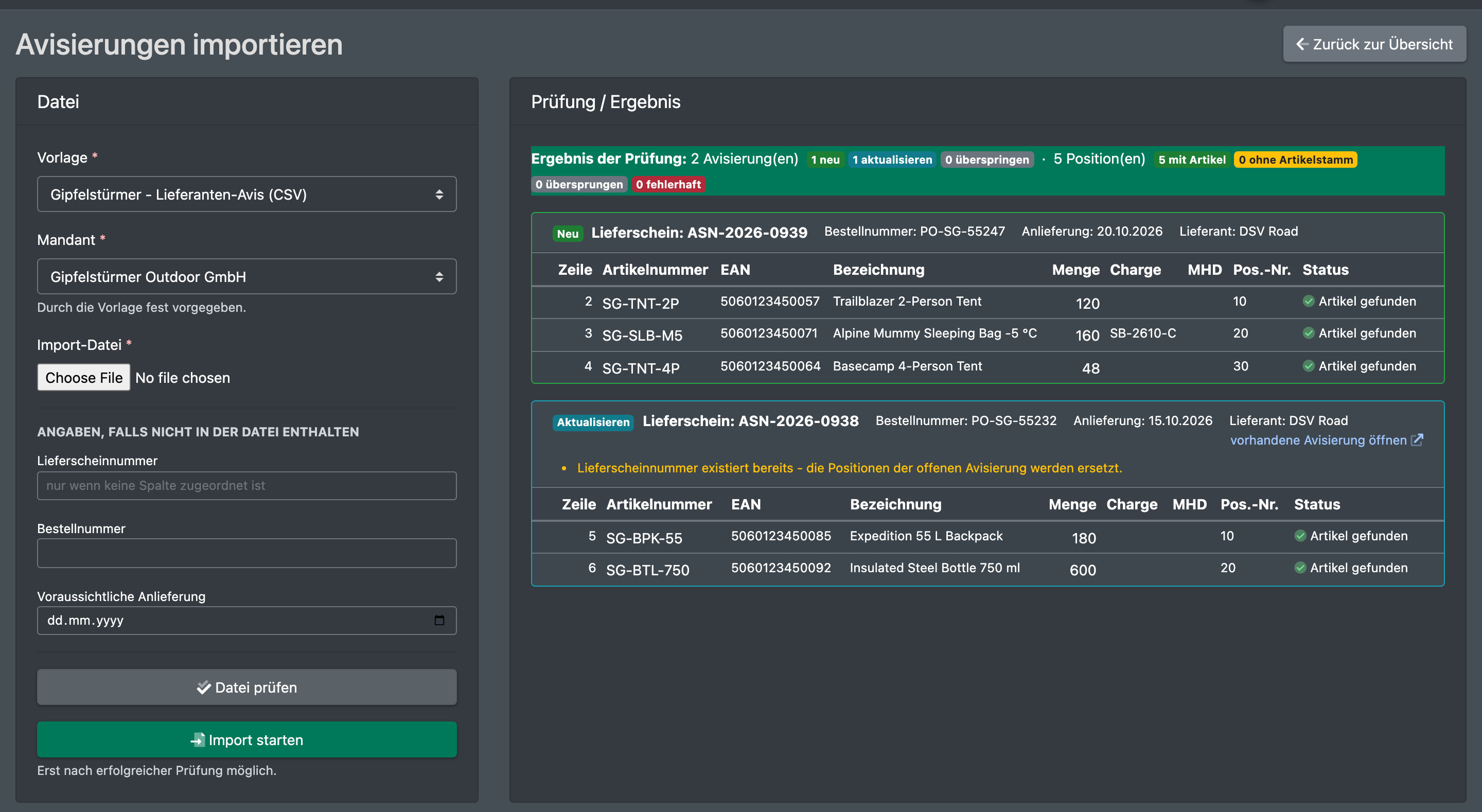This screenshot has height=812, width=1482.
Task: Click article number 'SG-BPK-55'
Action: point(644,538)
